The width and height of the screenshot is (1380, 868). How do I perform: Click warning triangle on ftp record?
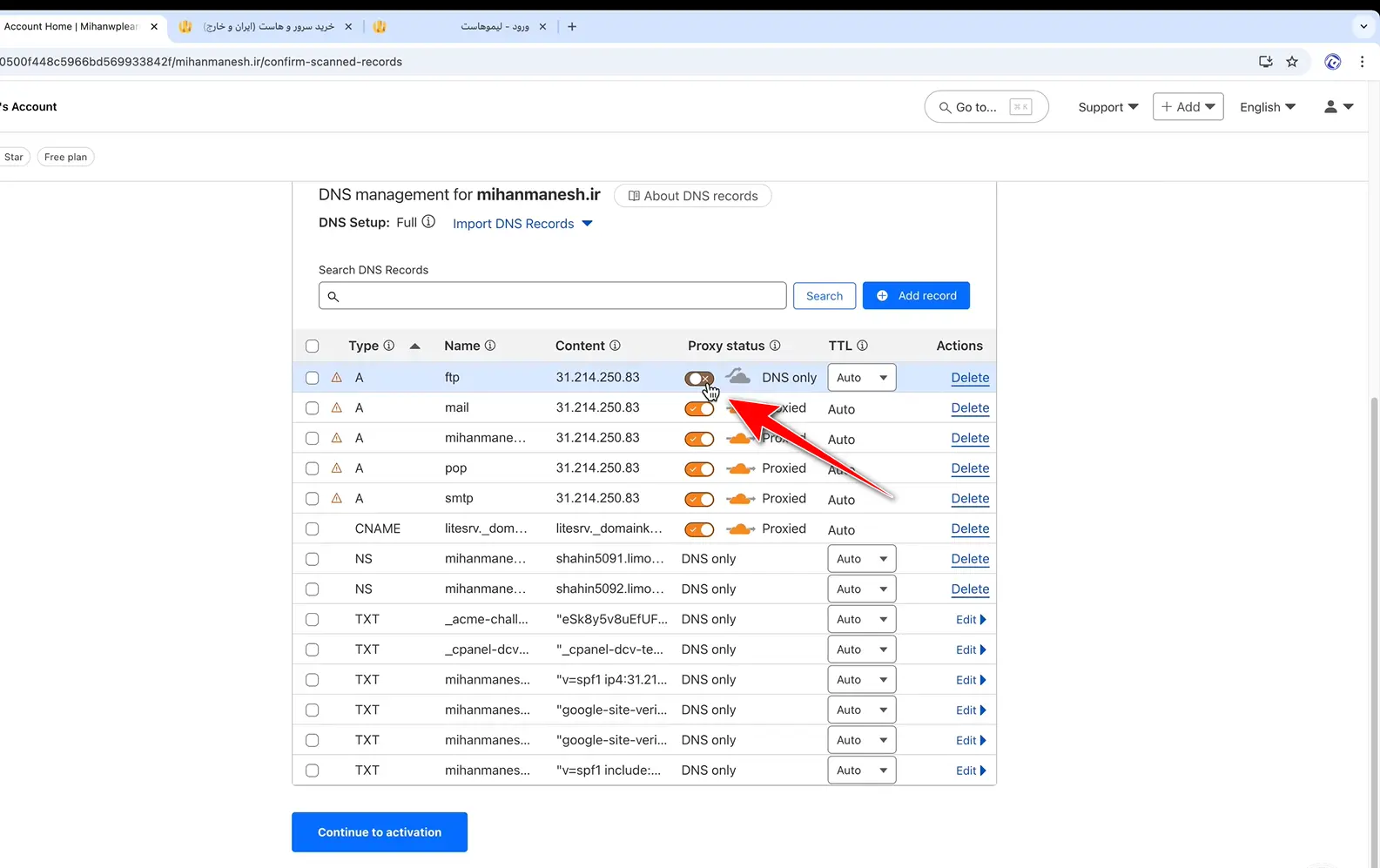[337, 378]
